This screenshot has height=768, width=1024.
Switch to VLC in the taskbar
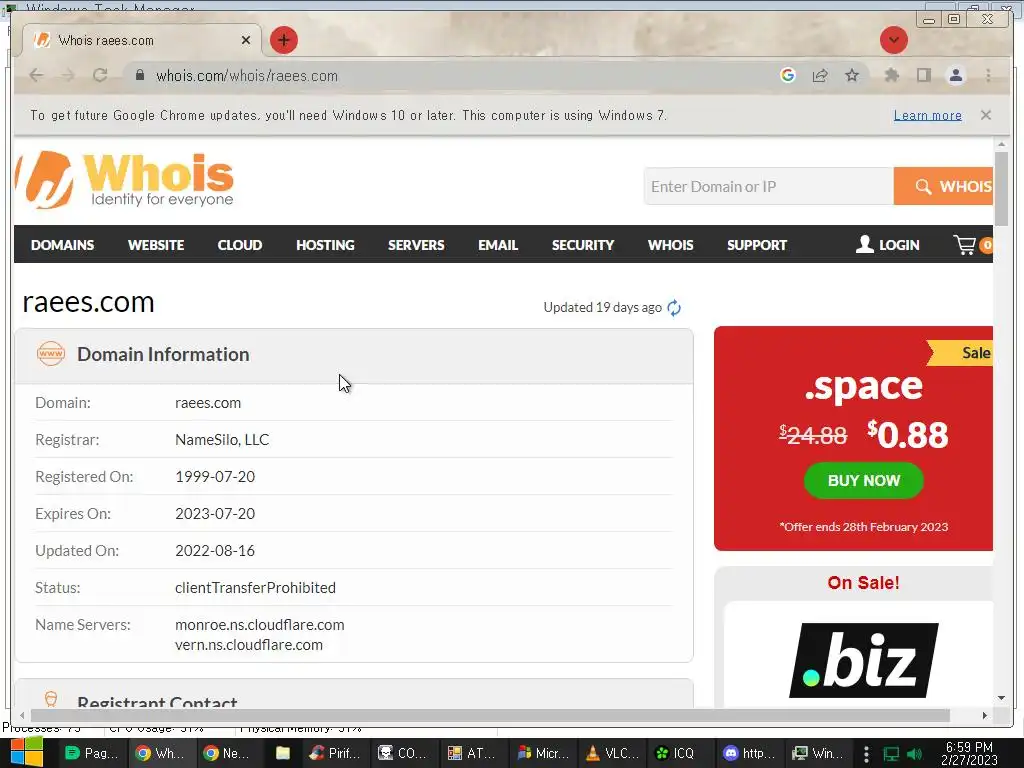click(x=612, y=753)
